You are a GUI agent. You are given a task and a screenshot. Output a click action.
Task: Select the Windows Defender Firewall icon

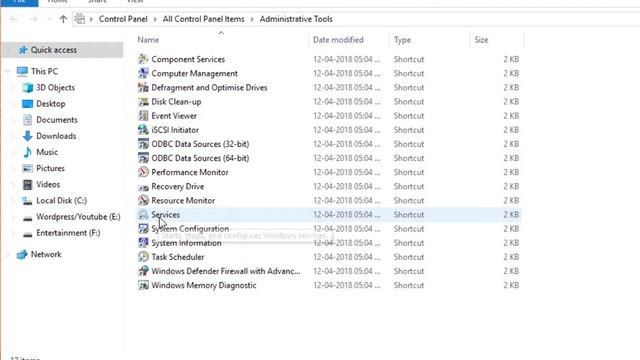point(143,271)
